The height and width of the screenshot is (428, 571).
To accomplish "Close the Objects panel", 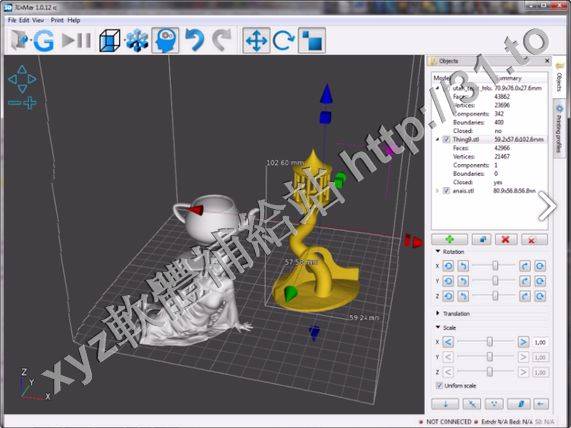I will [547, 61].
